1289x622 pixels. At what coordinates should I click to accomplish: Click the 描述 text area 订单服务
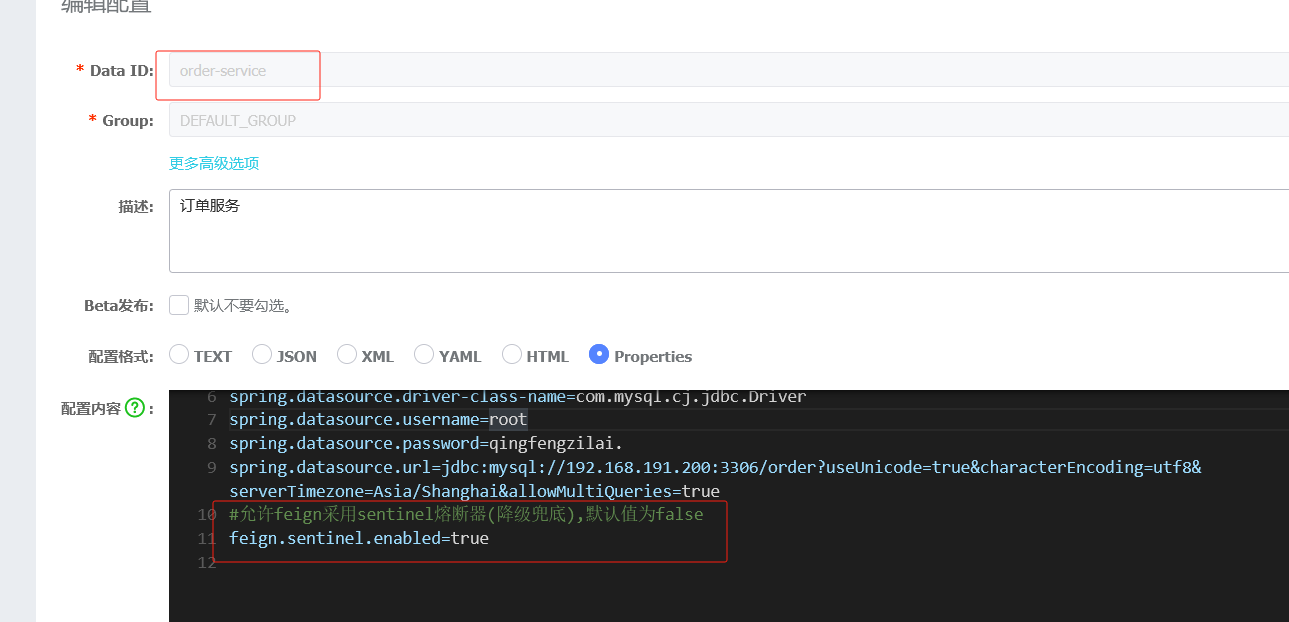click(729, 230)
